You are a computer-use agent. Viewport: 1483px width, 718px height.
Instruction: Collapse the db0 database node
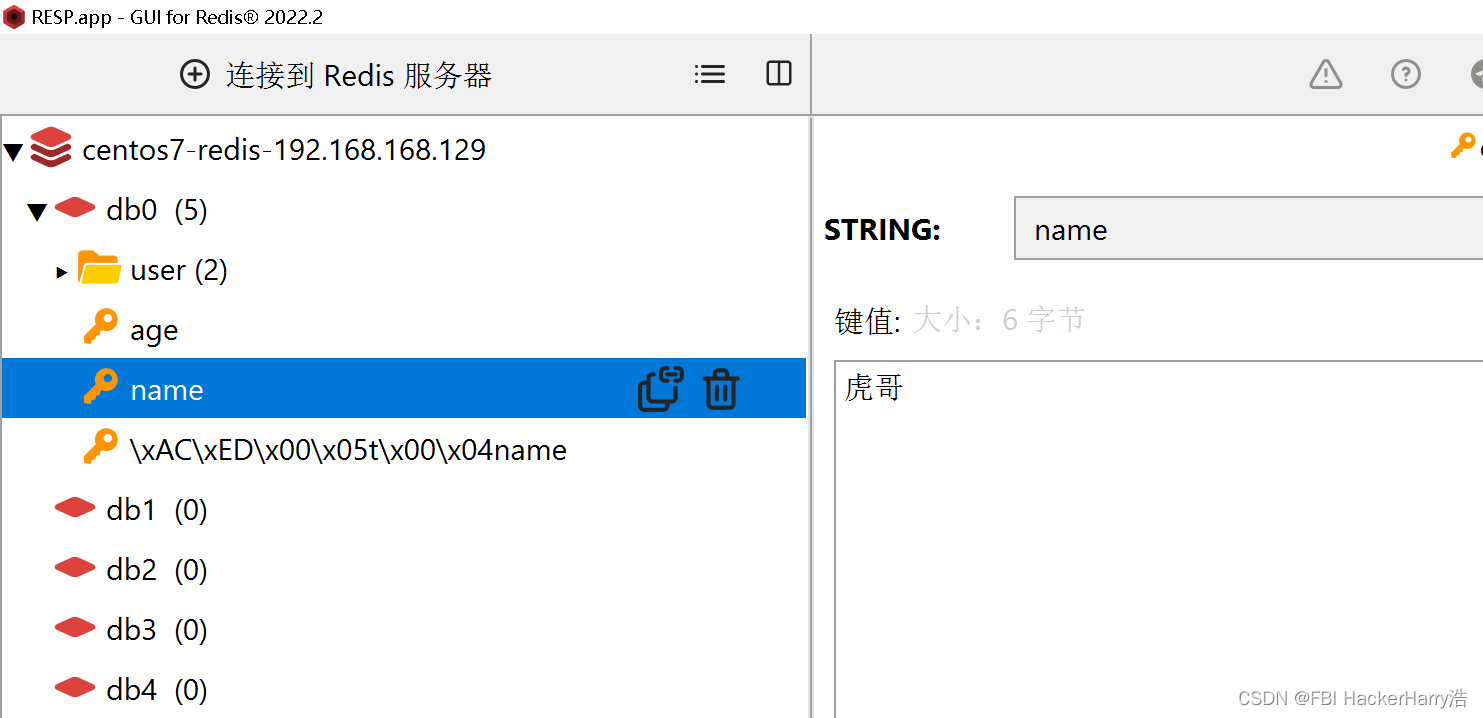coord(37,212)
